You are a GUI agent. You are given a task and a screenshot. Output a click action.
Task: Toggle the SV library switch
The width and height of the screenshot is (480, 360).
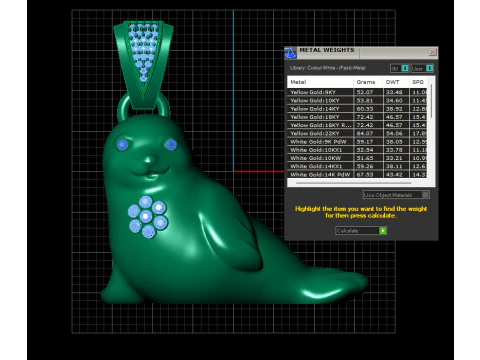click(x=405, y=68)
